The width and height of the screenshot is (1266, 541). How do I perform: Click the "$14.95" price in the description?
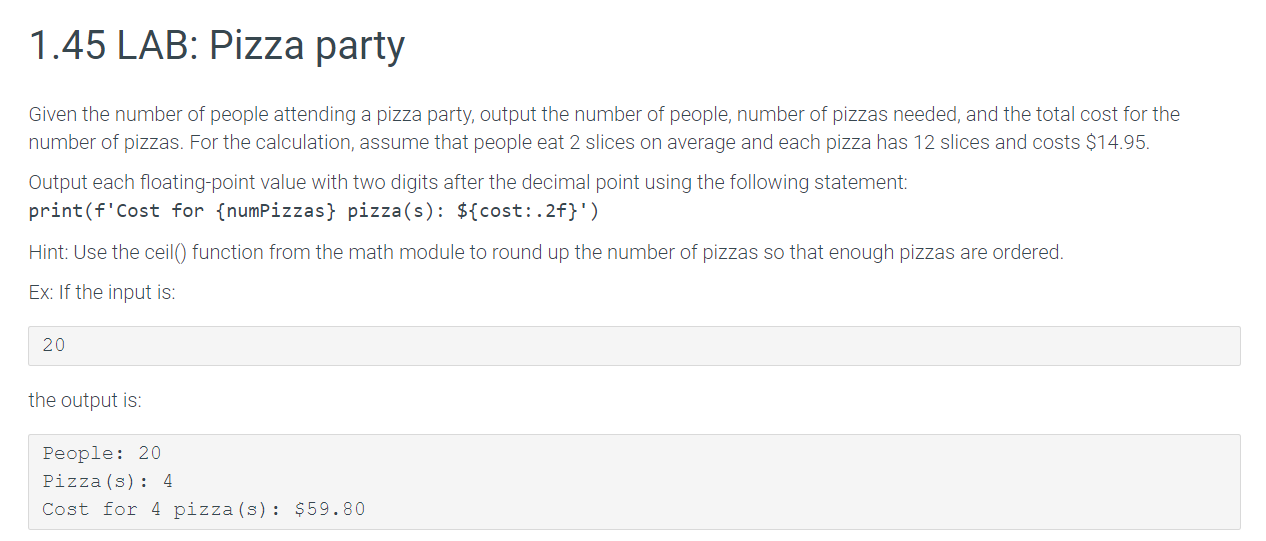(x=1117, y=142)
